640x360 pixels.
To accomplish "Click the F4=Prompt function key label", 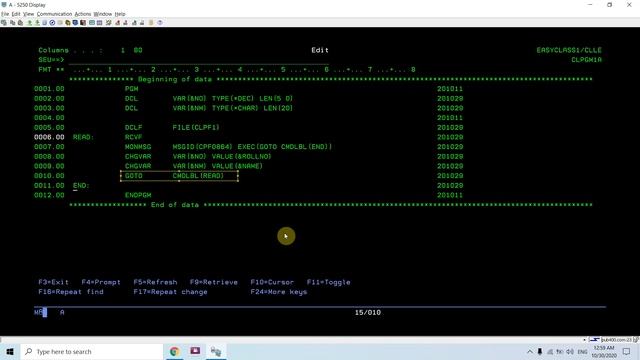I will [x=101, y=282].
